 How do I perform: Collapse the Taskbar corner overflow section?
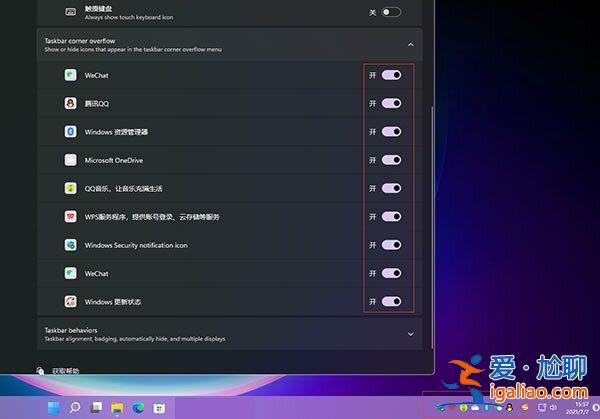click(x=411, y=45)
